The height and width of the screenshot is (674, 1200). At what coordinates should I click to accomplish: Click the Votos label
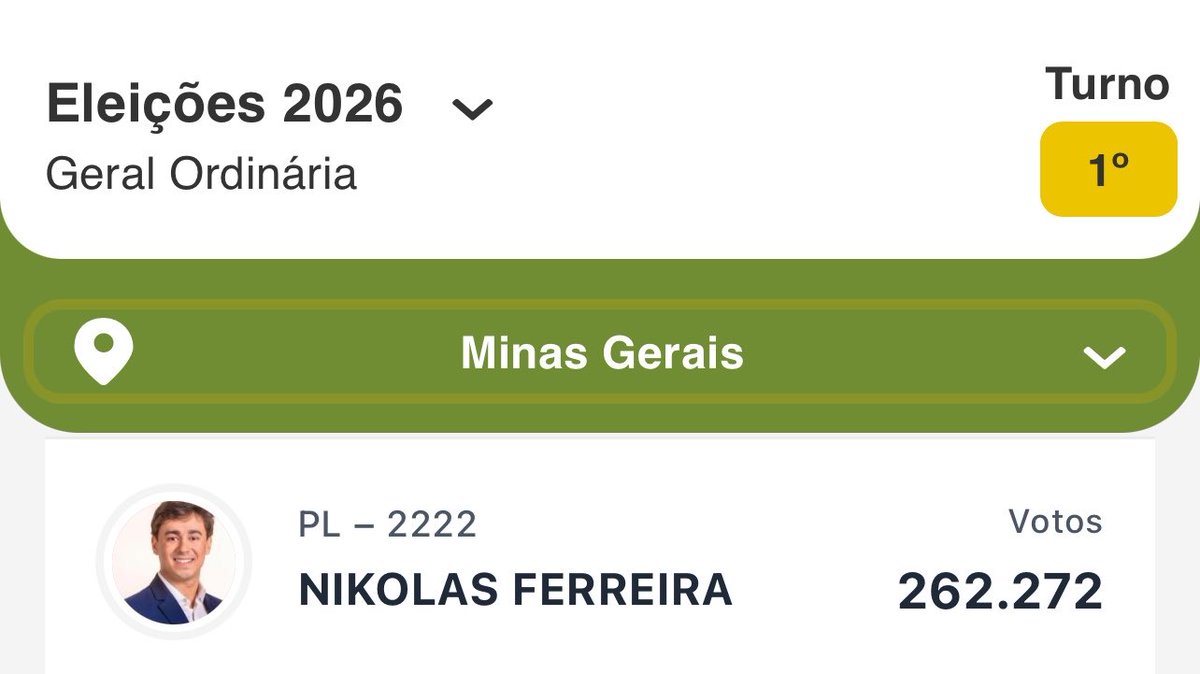pyautogui.click(x=1055, y=521)
